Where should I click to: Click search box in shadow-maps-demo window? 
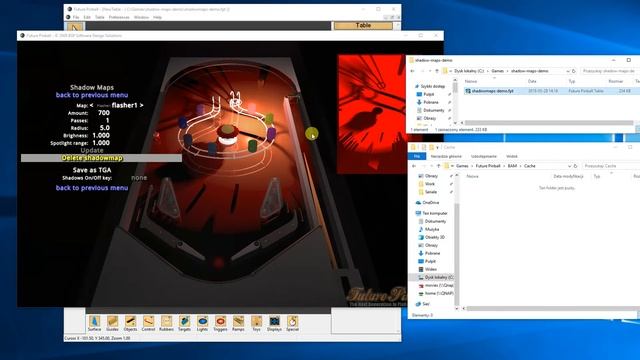(609, 71)
